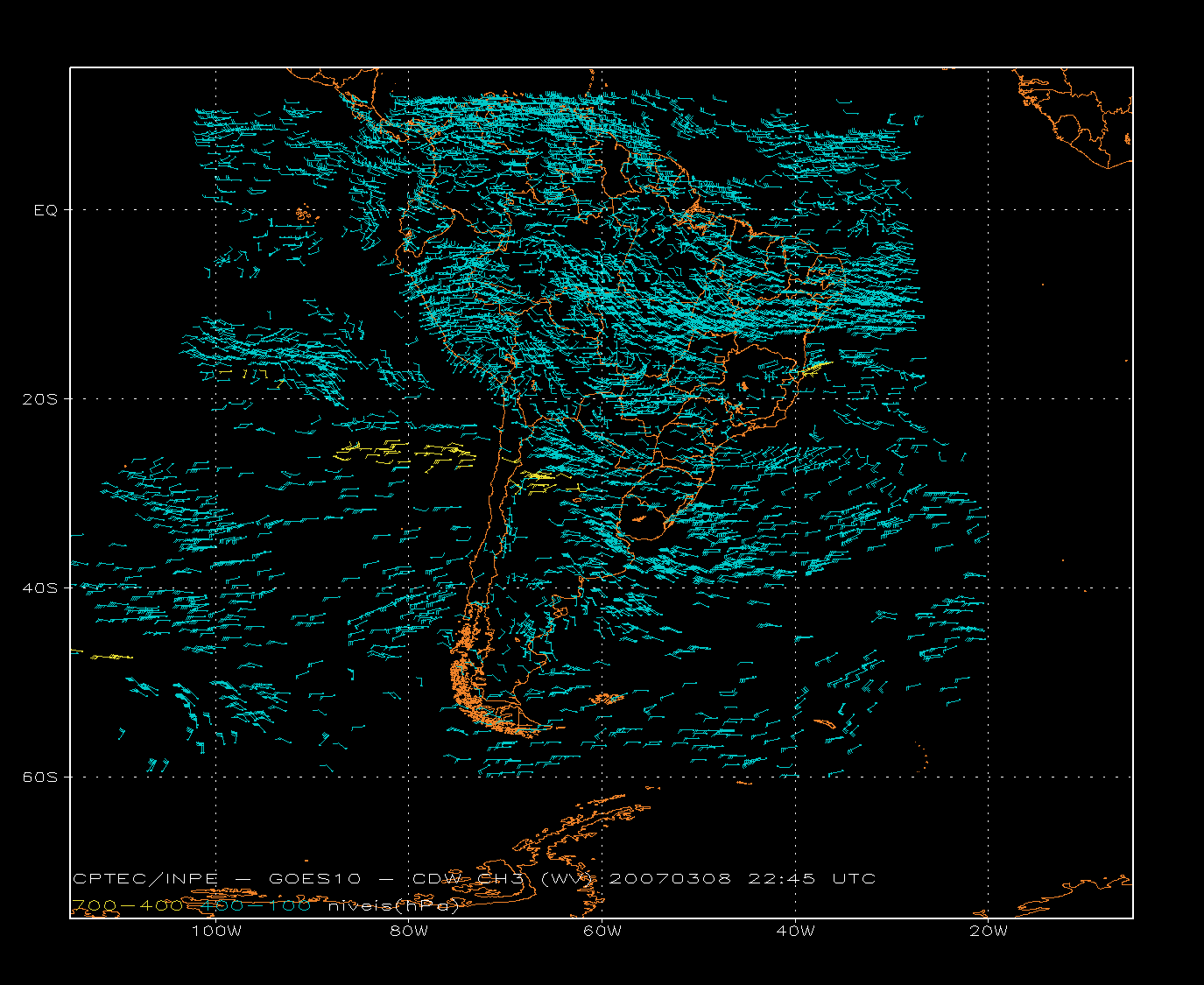This screenshot has width=1204, height=985.
Task: Click the 20W longitude label
Action: (x=989, y=931)
